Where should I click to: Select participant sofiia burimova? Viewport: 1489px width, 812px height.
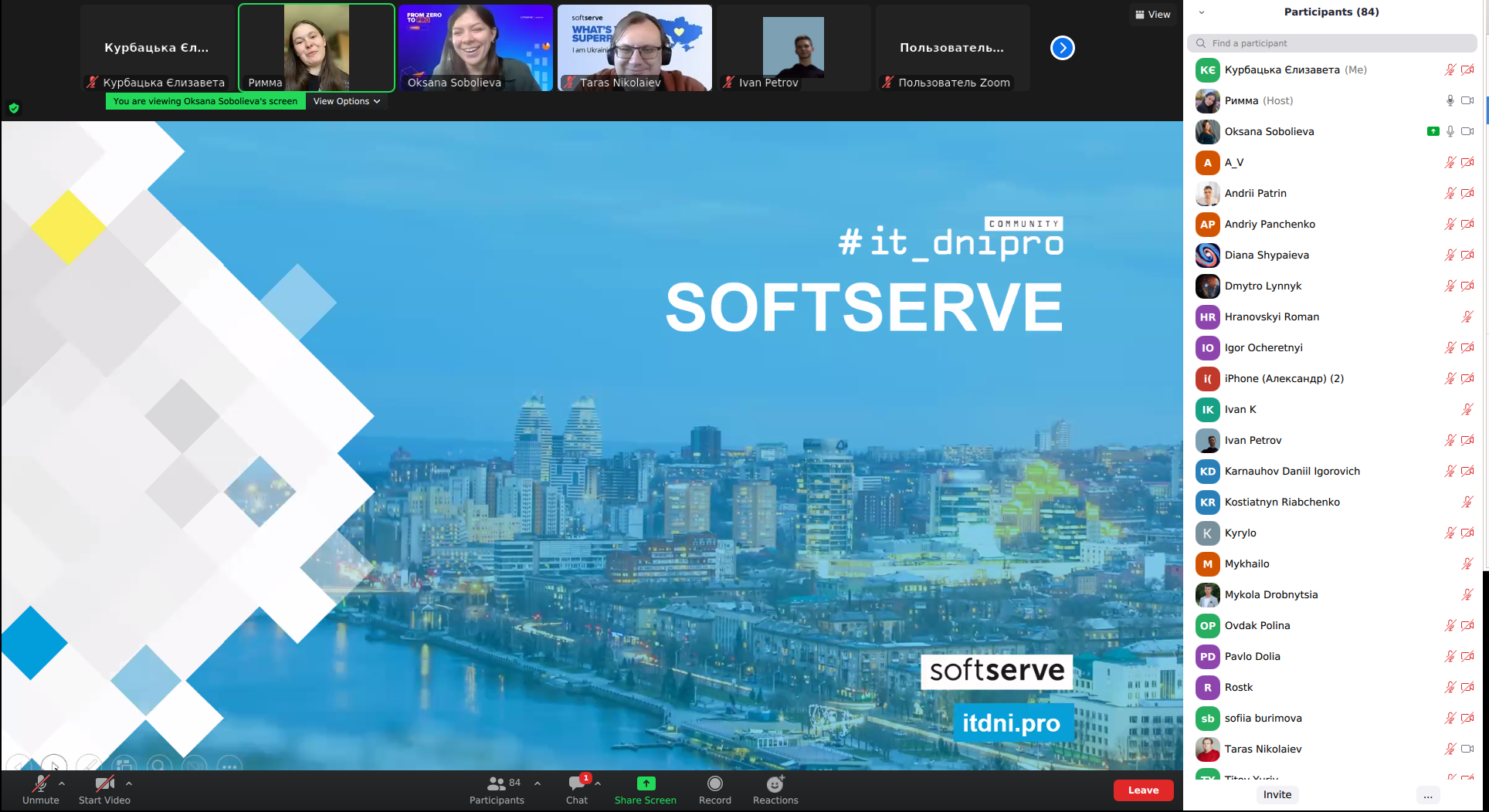coord(1334,718)
